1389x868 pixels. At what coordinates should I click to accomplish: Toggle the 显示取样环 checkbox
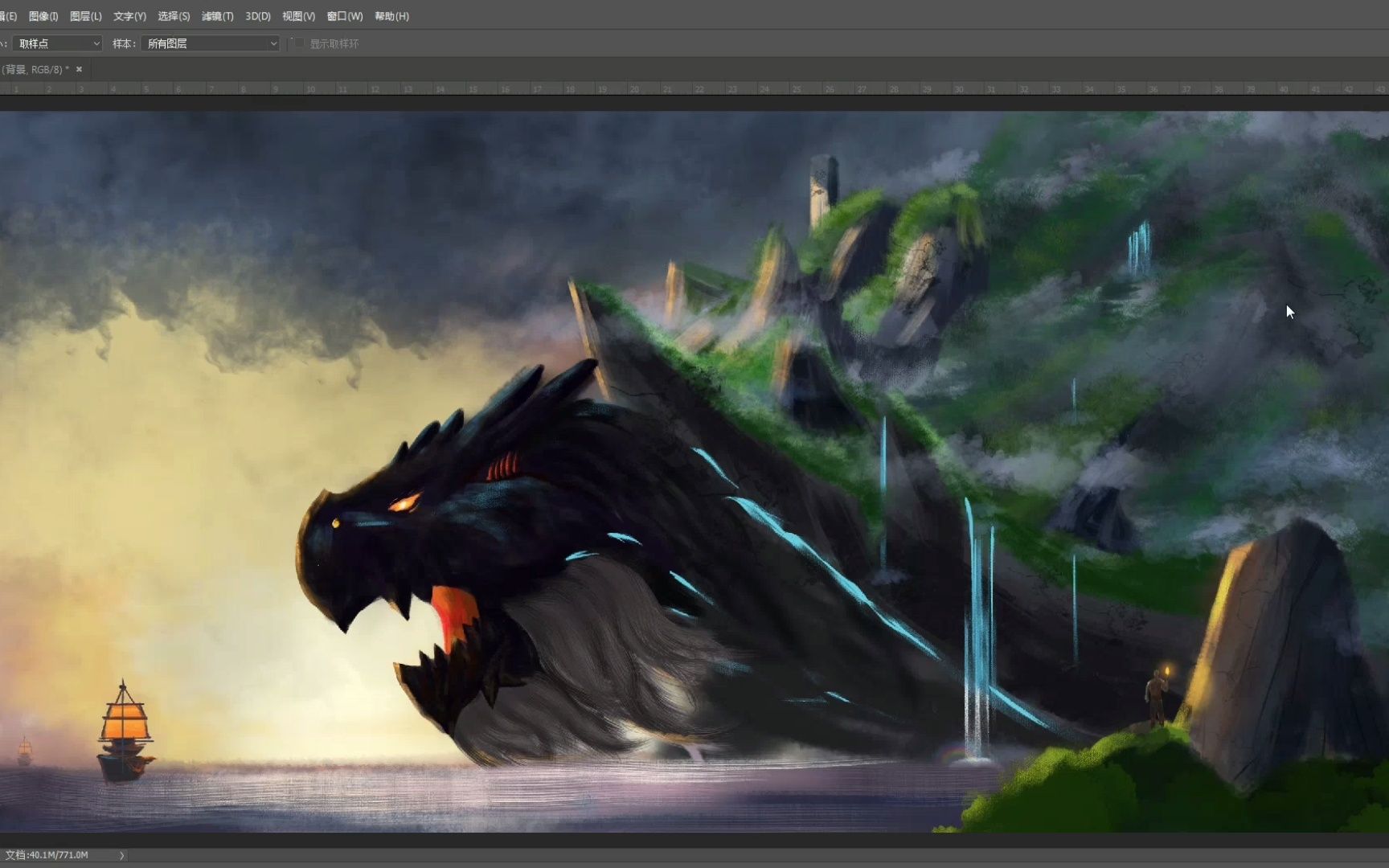tap(300, 43)
